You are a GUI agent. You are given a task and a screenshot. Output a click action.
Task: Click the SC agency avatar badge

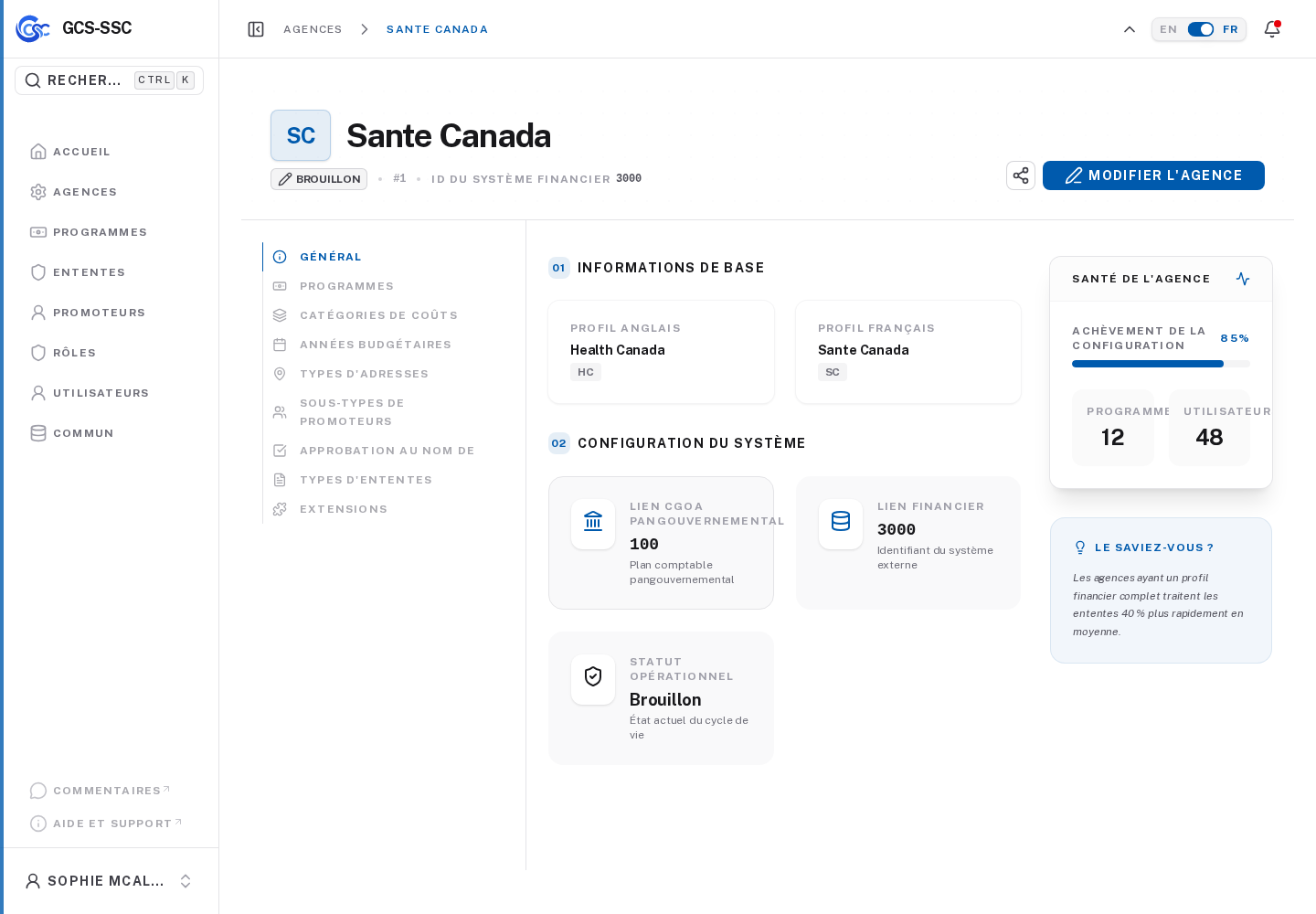click(301, 135)
